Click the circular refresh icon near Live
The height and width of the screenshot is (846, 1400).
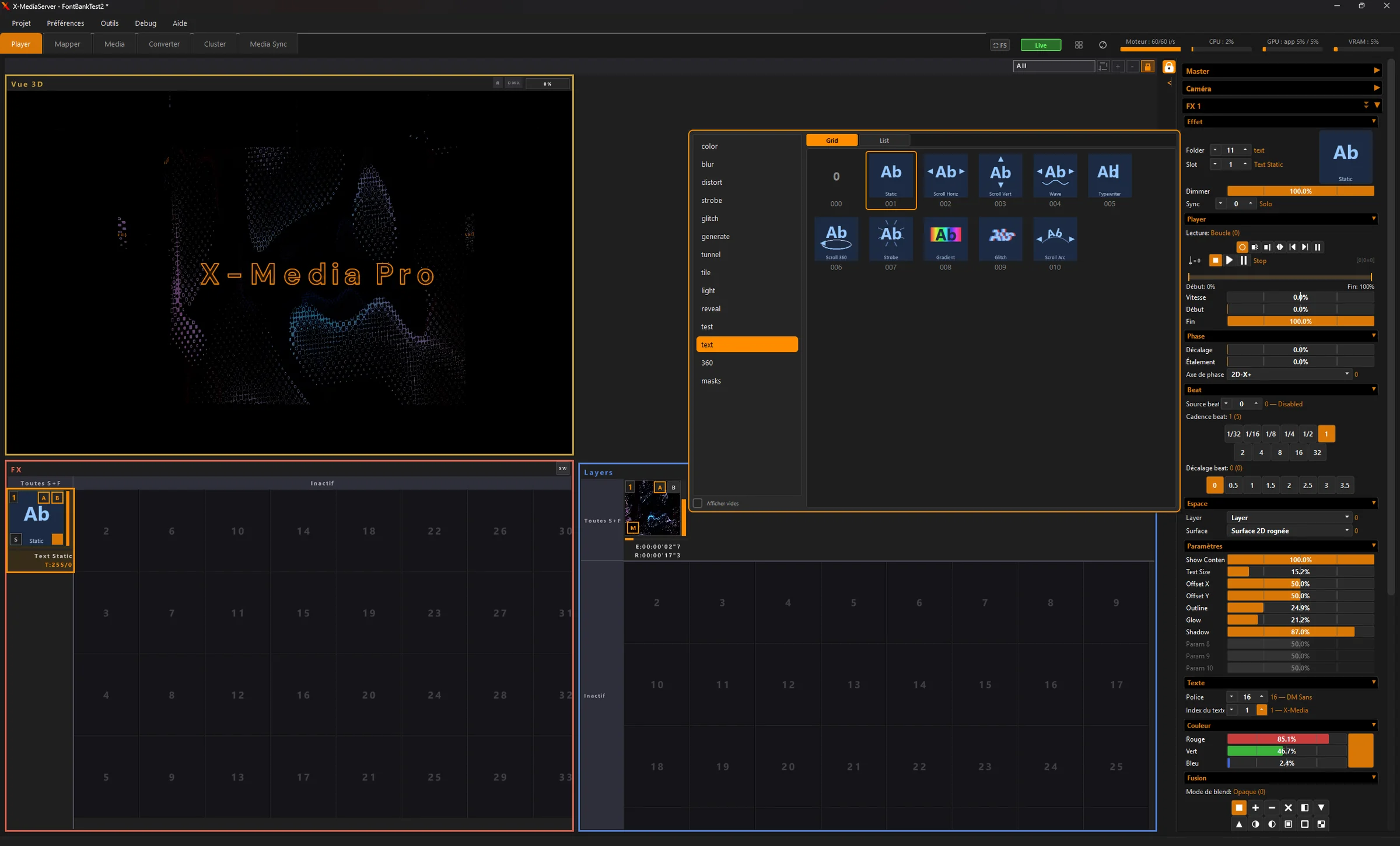click(1102, 45)
